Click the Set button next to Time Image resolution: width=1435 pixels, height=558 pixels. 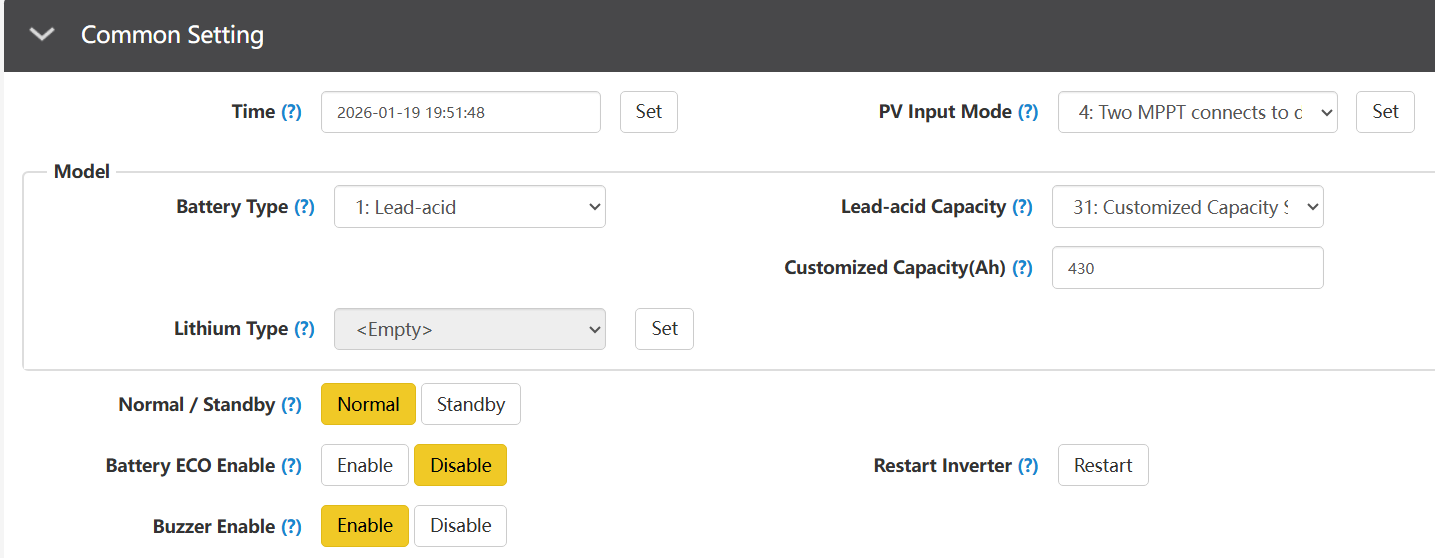click(648, 112)
